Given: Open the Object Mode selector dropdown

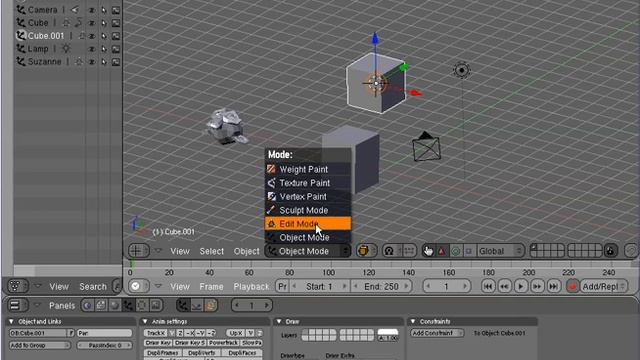Looking at the screenshot, I should (x=308, y=251).
